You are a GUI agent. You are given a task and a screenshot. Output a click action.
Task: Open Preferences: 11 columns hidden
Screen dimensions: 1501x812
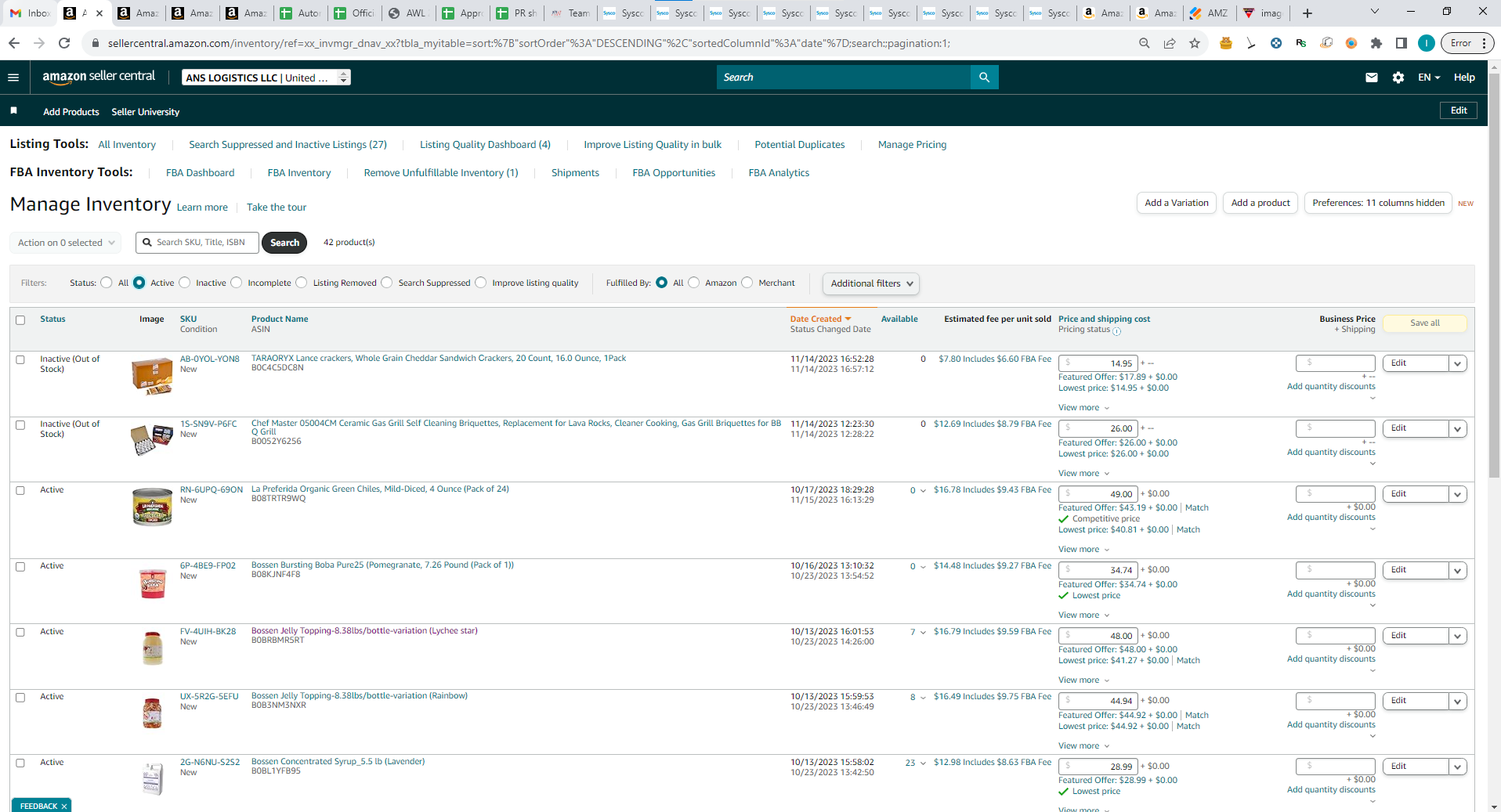coord(1378,203)
